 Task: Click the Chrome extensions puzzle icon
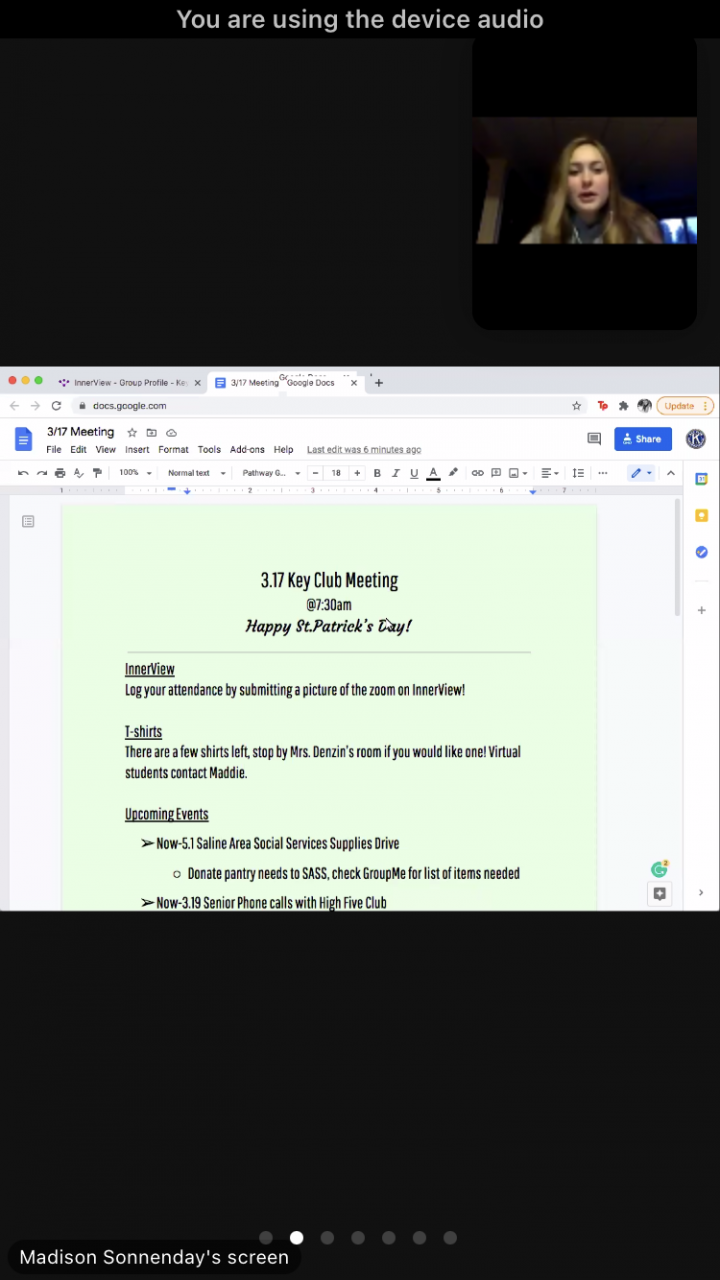click(624, 406)
